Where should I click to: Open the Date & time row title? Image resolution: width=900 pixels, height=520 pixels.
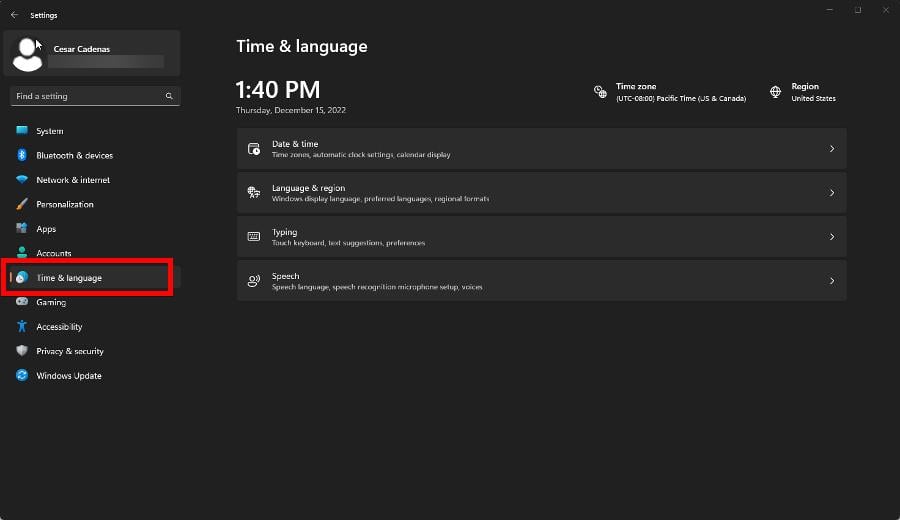click(295, 143)
